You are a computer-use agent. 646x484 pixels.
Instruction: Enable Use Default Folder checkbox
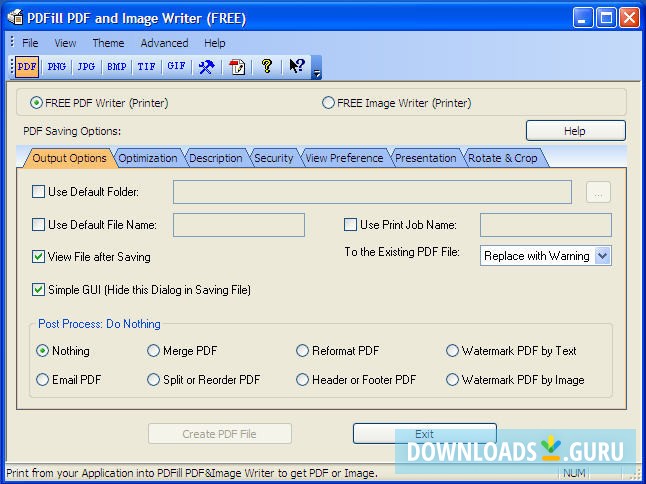pos(38,192)
